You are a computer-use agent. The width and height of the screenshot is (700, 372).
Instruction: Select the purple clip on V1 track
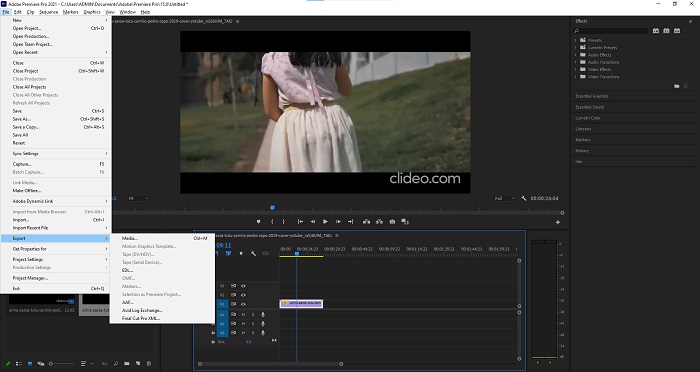(301, 304)
